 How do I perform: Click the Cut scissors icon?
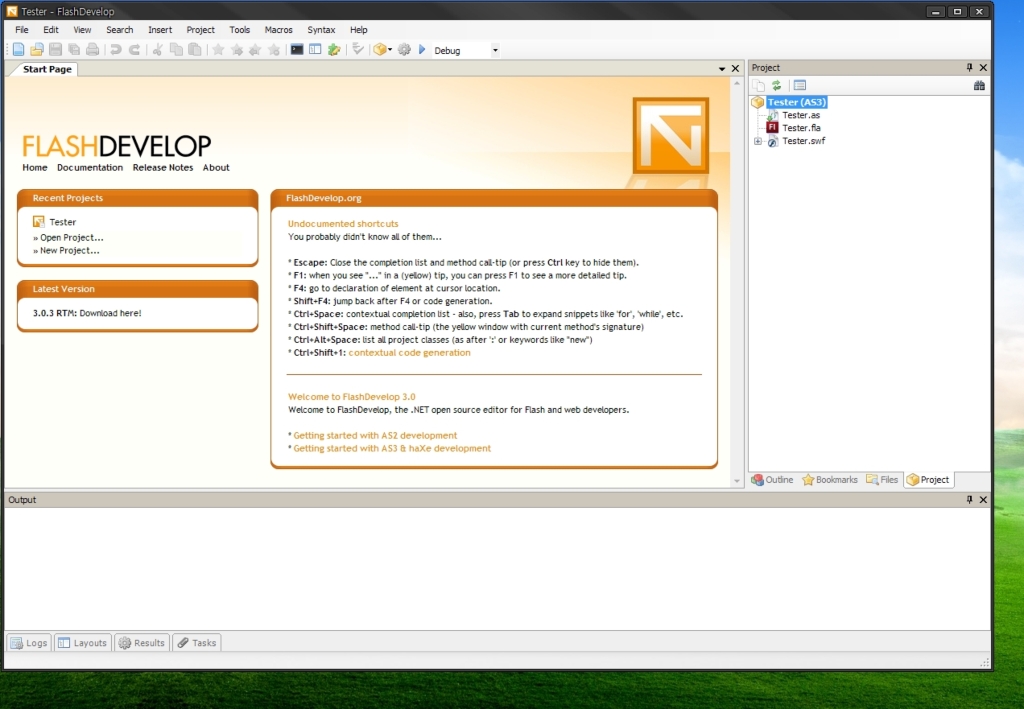[x=157, y=50]
